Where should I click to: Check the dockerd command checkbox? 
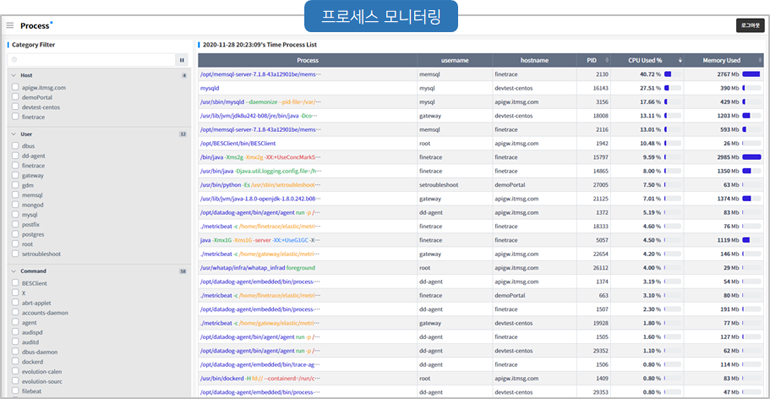(x=15, y=362)
